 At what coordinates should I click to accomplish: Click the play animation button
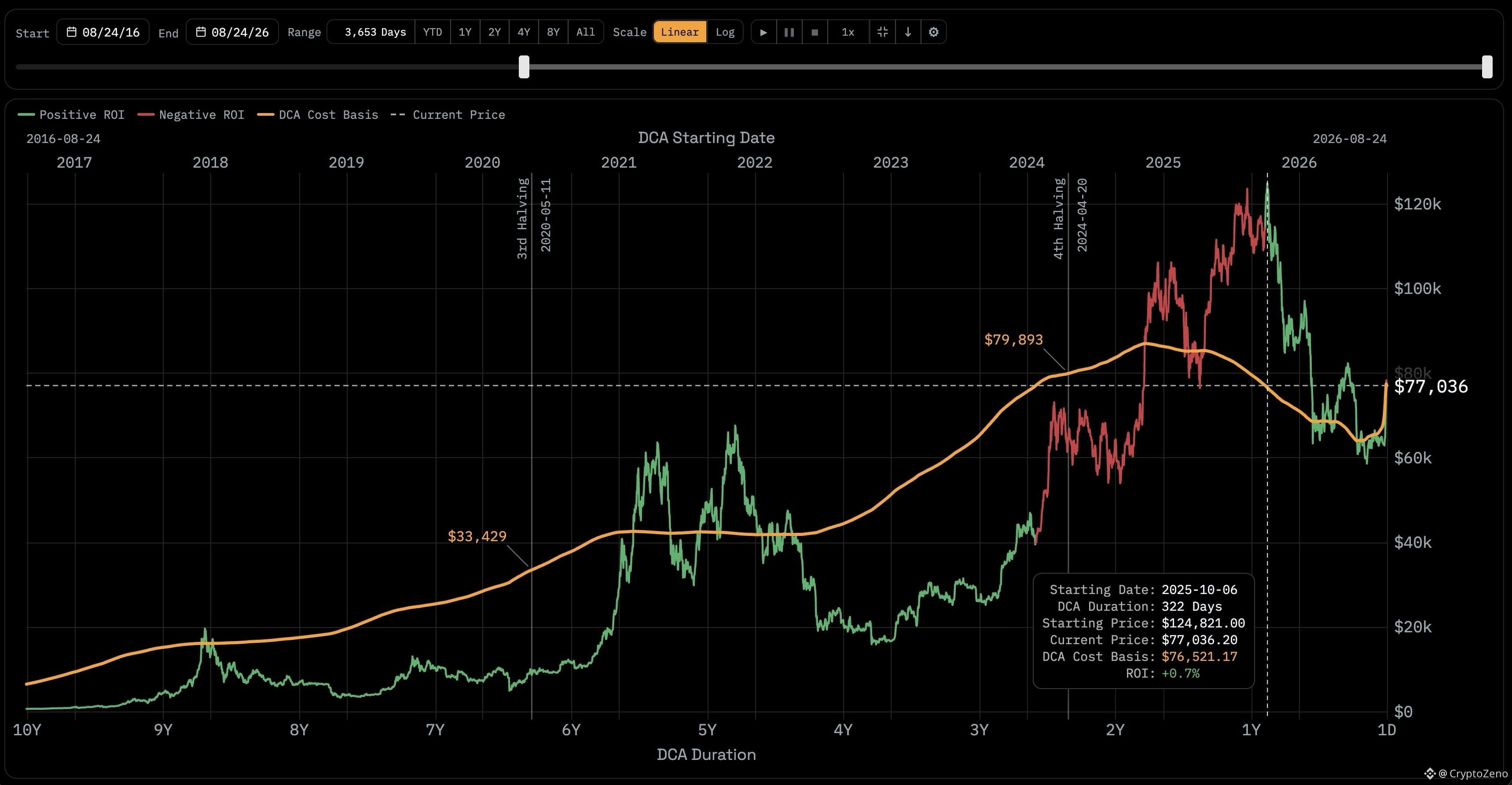click(x=763, y=32)
